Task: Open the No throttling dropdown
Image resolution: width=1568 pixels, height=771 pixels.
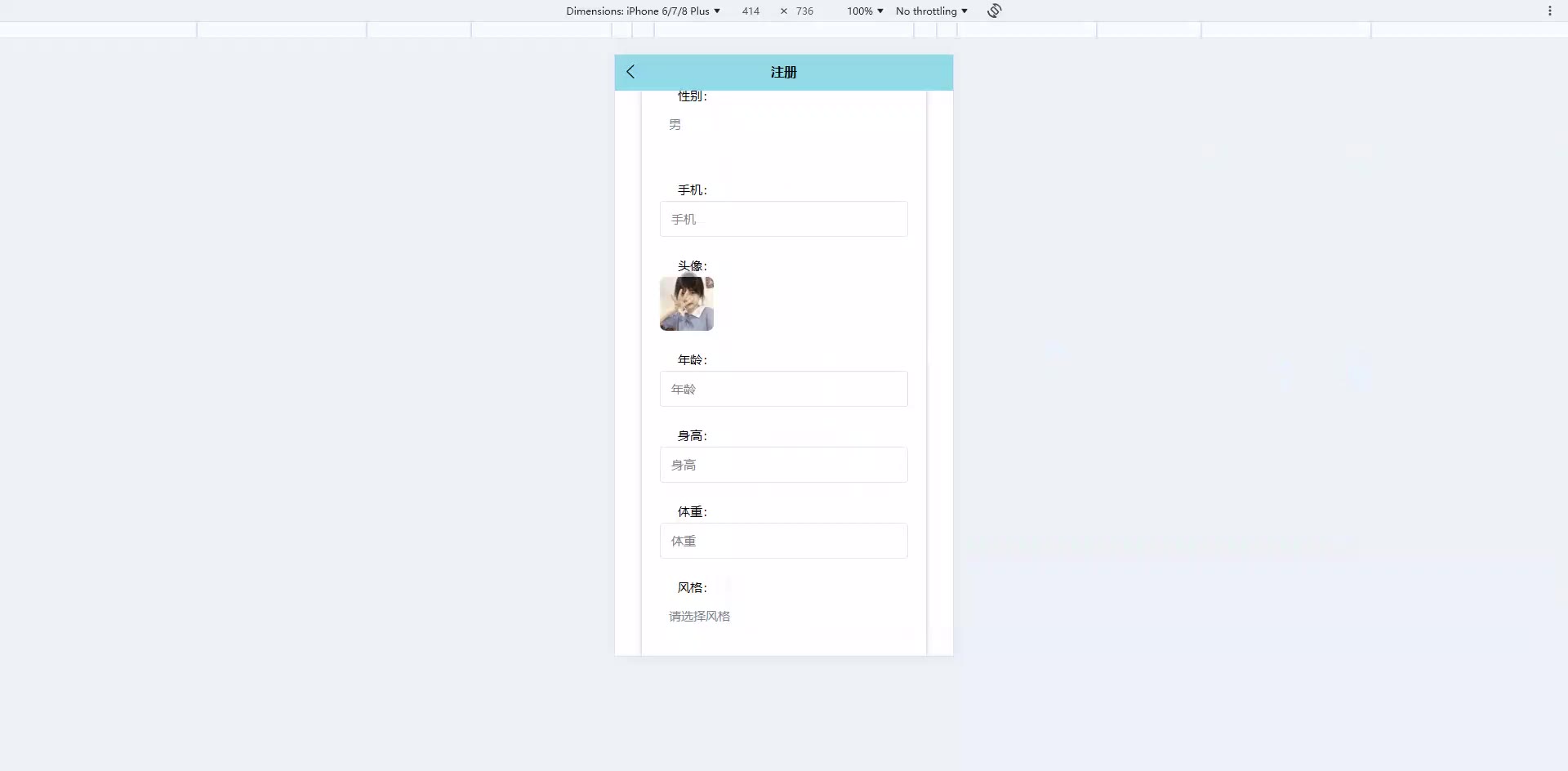Action: pyautogui.click(x=932, y=11)
